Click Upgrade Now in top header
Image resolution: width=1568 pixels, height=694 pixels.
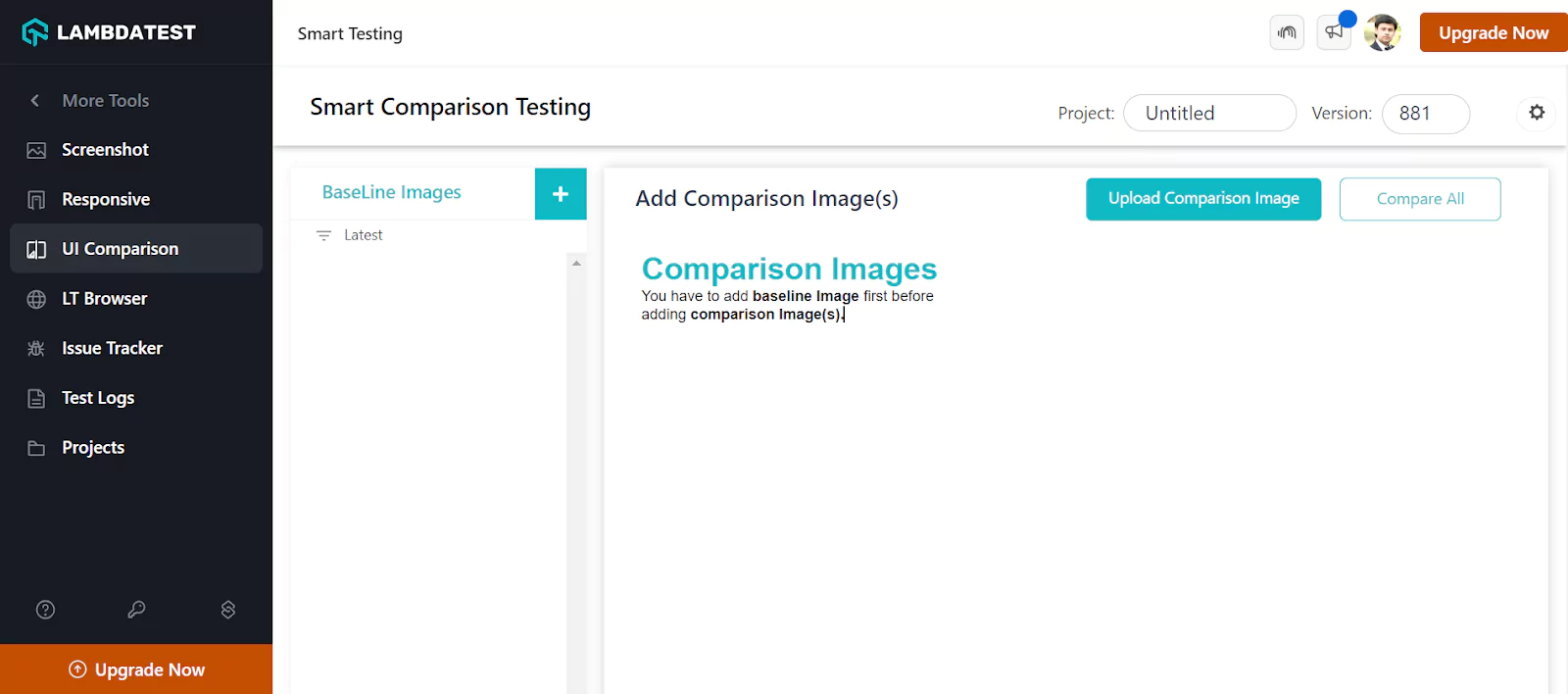click(1494, 32)
